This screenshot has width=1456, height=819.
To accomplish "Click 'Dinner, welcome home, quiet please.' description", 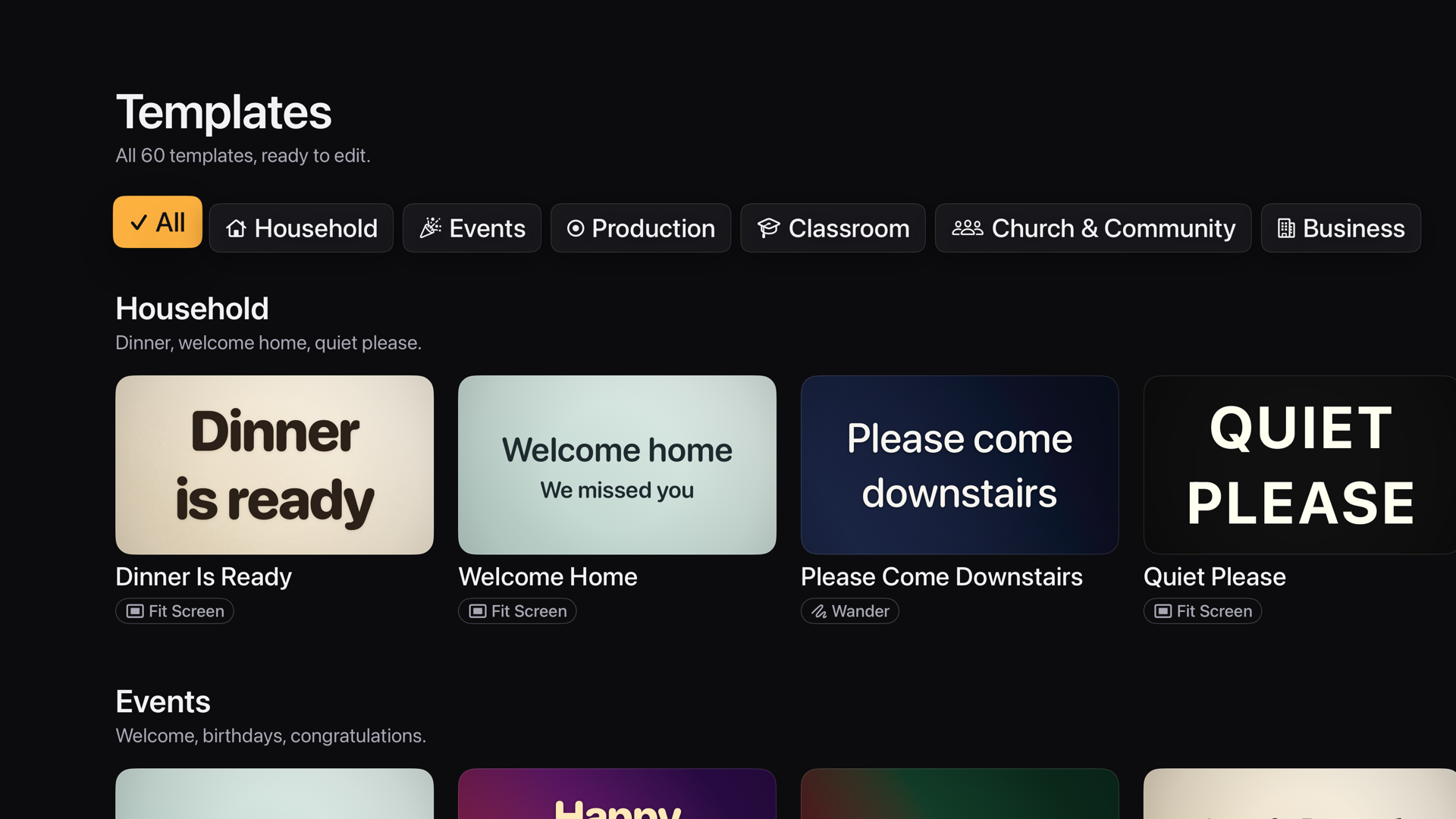I will (x=268, y=343).
